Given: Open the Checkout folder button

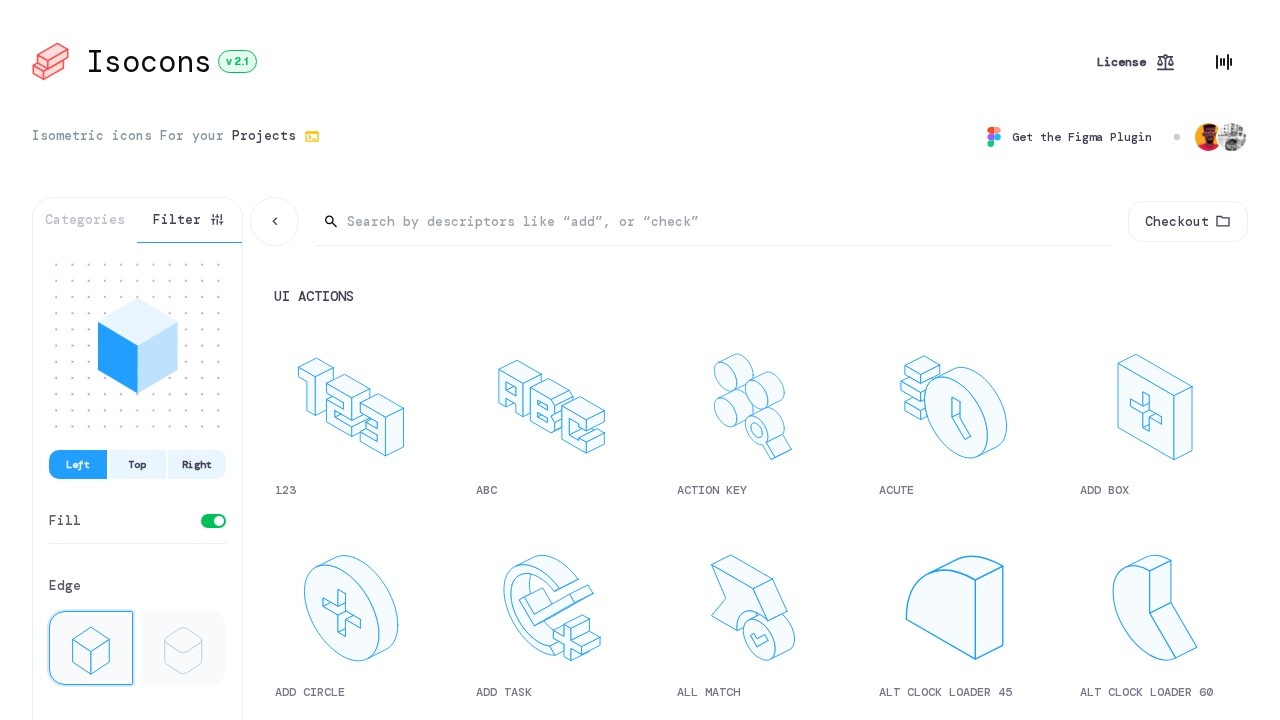Looking at the screenshot, I should click(1187, 222).
